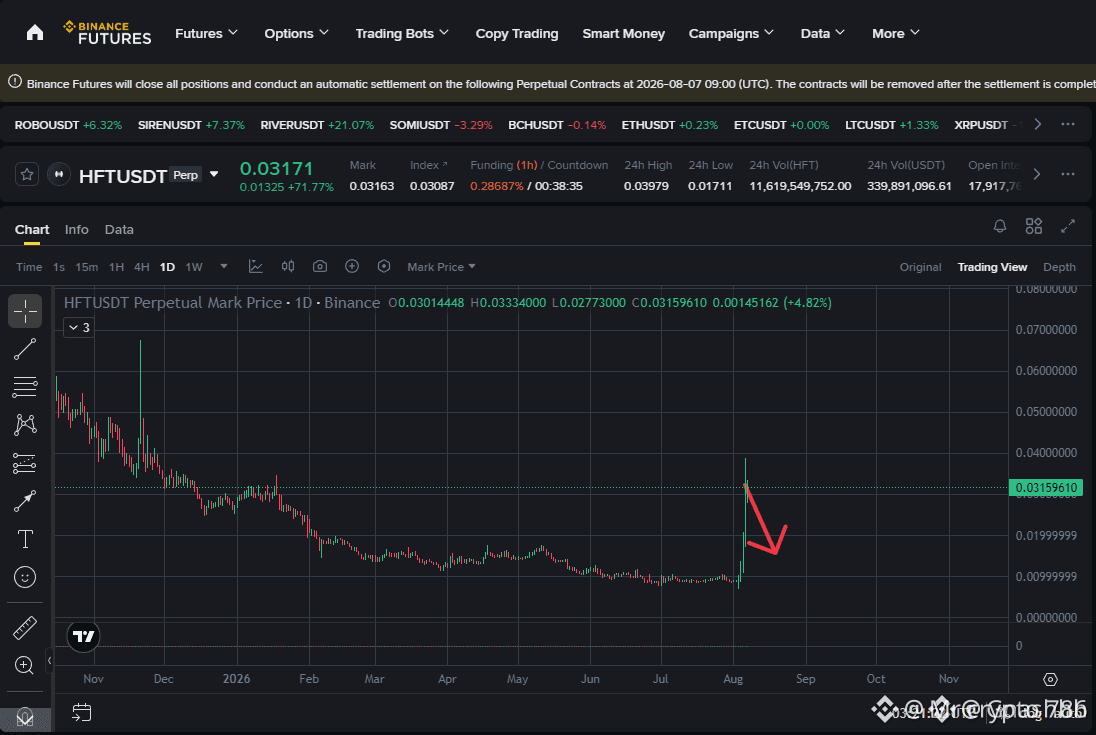Select the horizontal lines Fib tool
This screenshot has width=1096, height=735.
click(25, 386)
